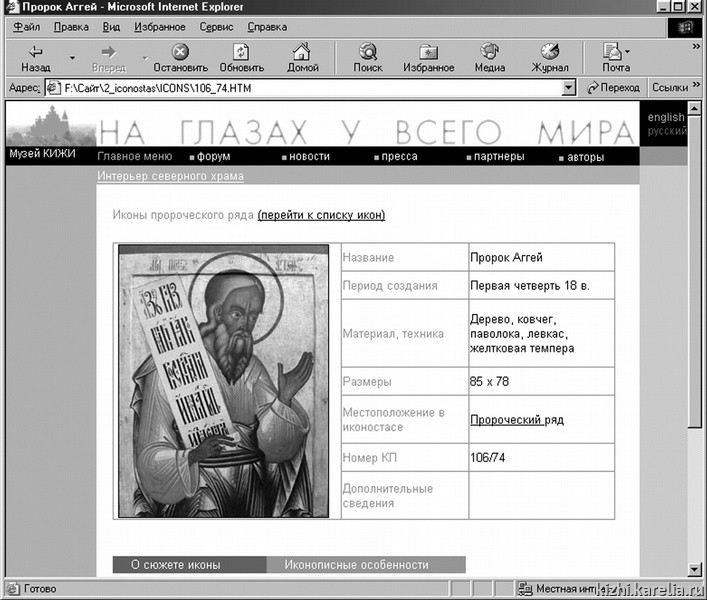Open the Файл menu
707x600 pixels.
tap(27, 27)
